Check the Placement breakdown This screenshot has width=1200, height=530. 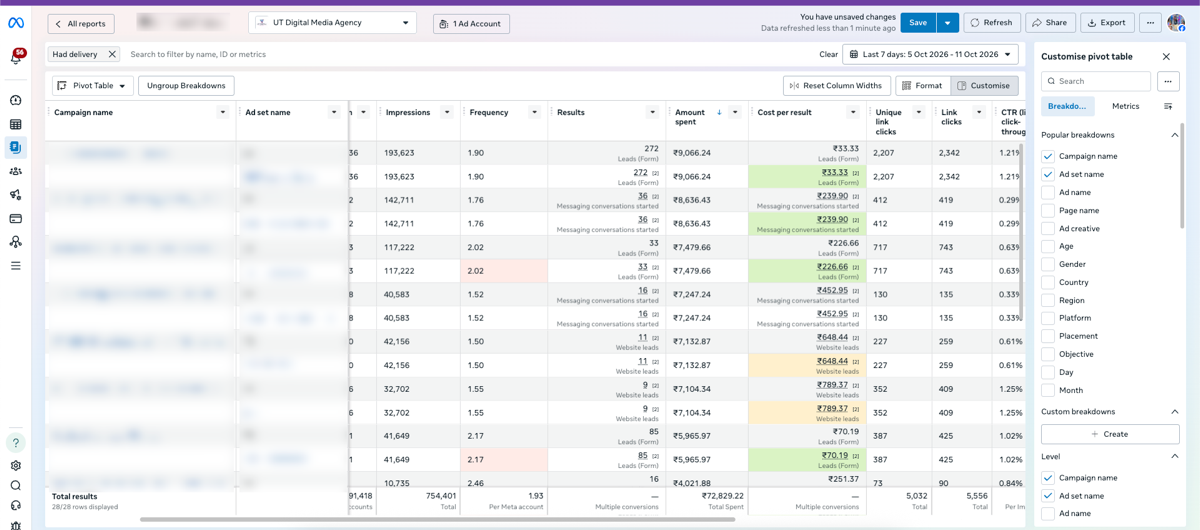[x=1047, y=336]
